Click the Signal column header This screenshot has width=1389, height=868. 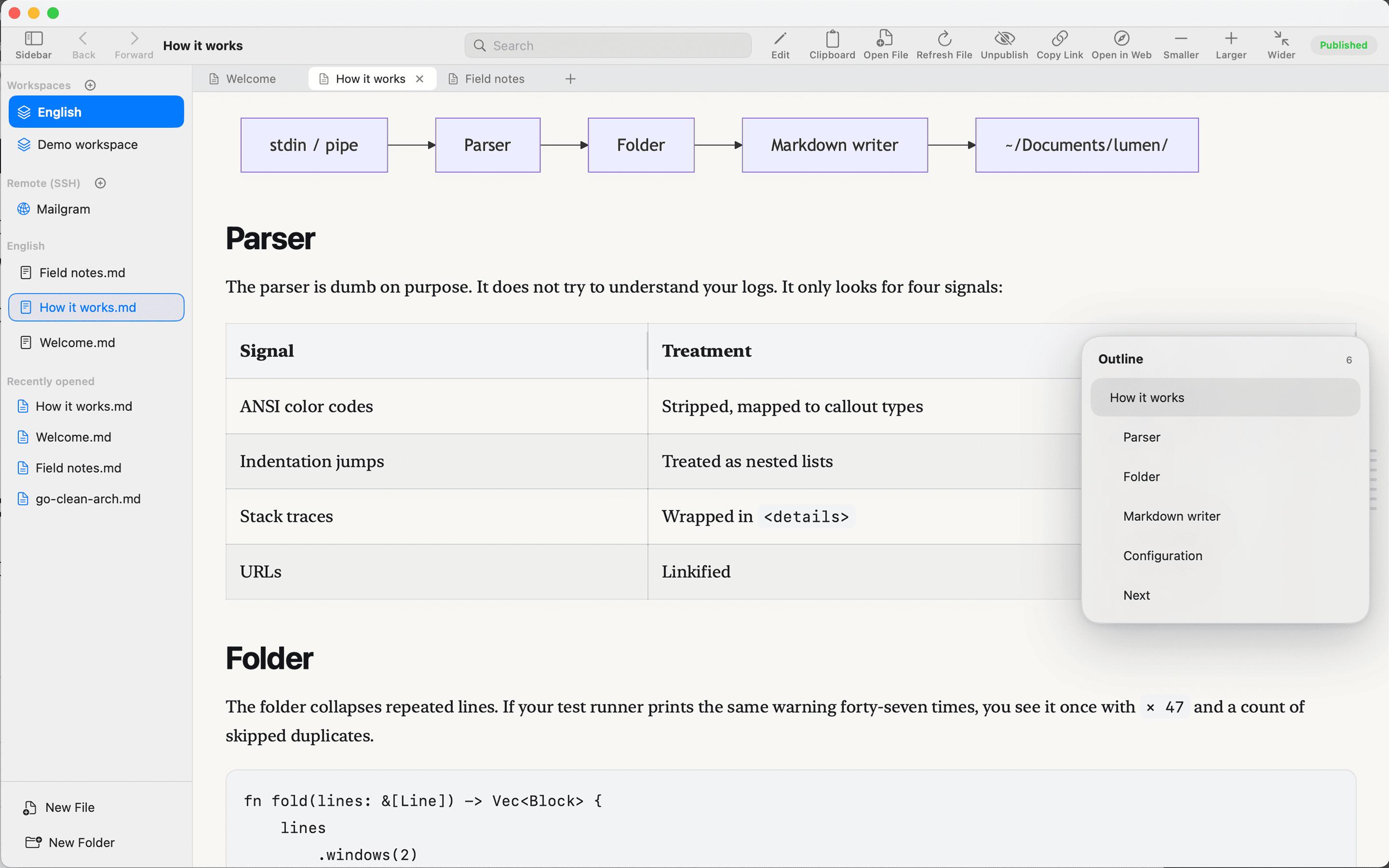[x=437, y=351]
